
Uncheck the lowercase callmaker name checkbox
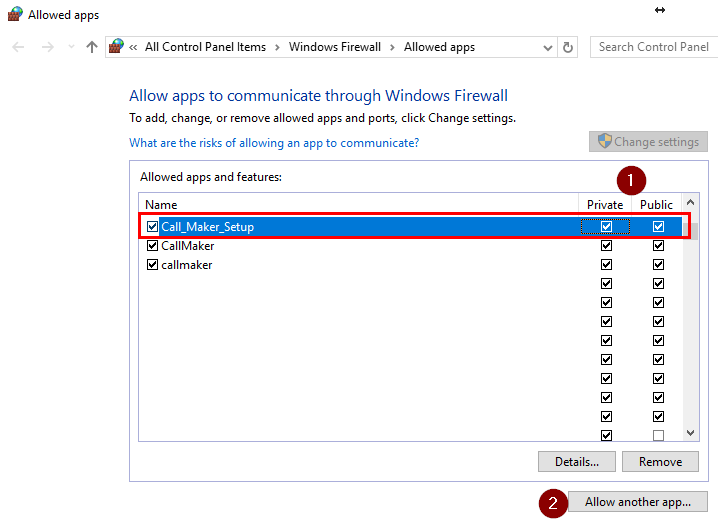click(x=152, y=265)
